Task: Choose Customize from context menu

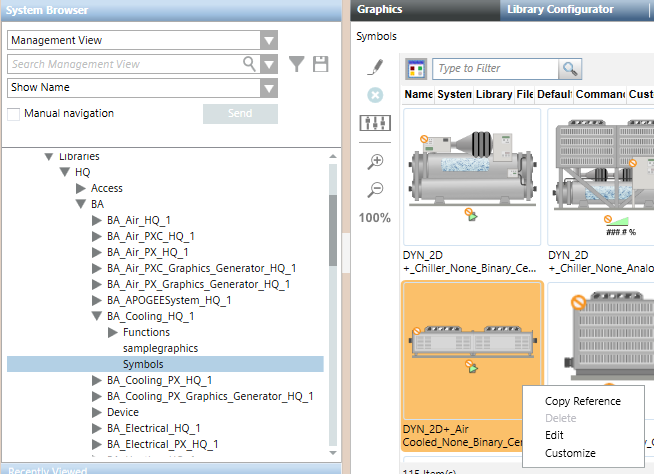Action: coord(570,453)
